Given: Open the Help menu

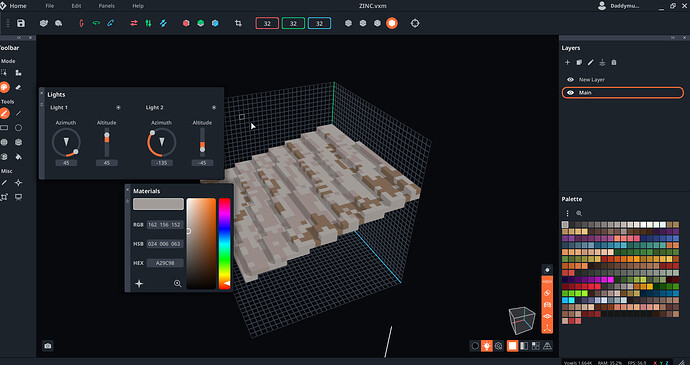Looking at the screenshot, I should pyautogui.click(x=138, y=6).
